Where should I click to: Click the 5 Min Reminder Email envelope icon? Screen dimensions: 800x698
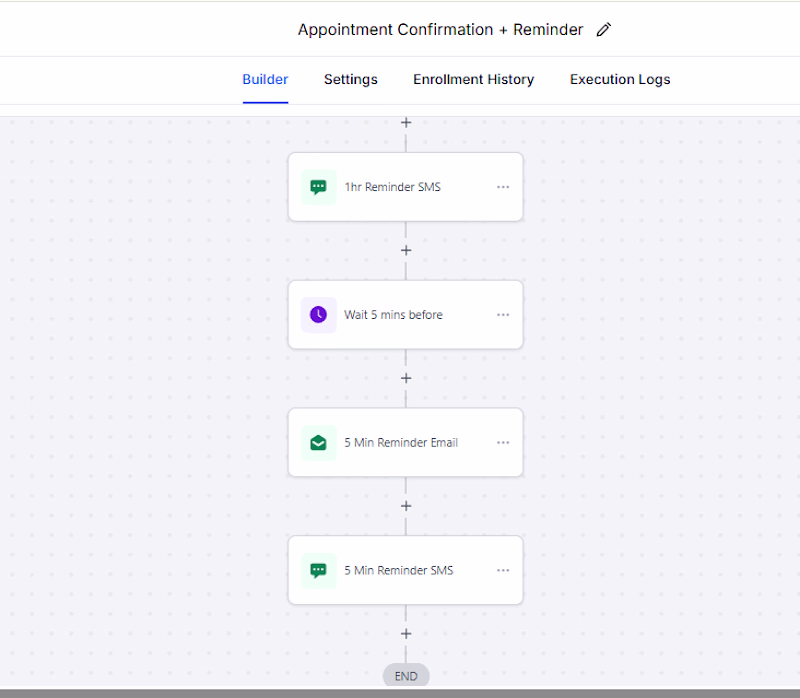[318, 443]
